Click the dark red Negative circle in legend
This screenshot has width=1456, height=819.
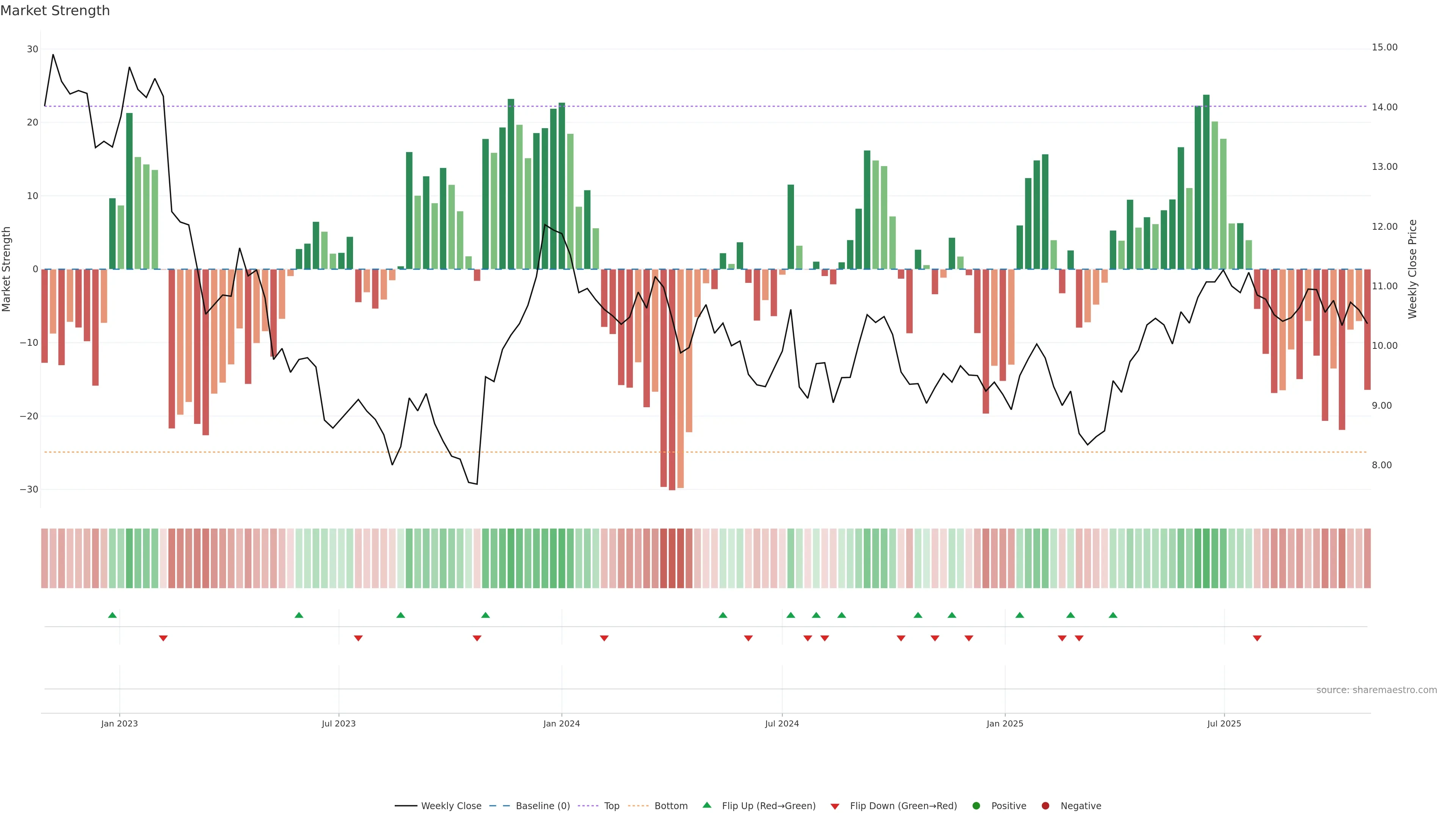tap(1045, 805)
